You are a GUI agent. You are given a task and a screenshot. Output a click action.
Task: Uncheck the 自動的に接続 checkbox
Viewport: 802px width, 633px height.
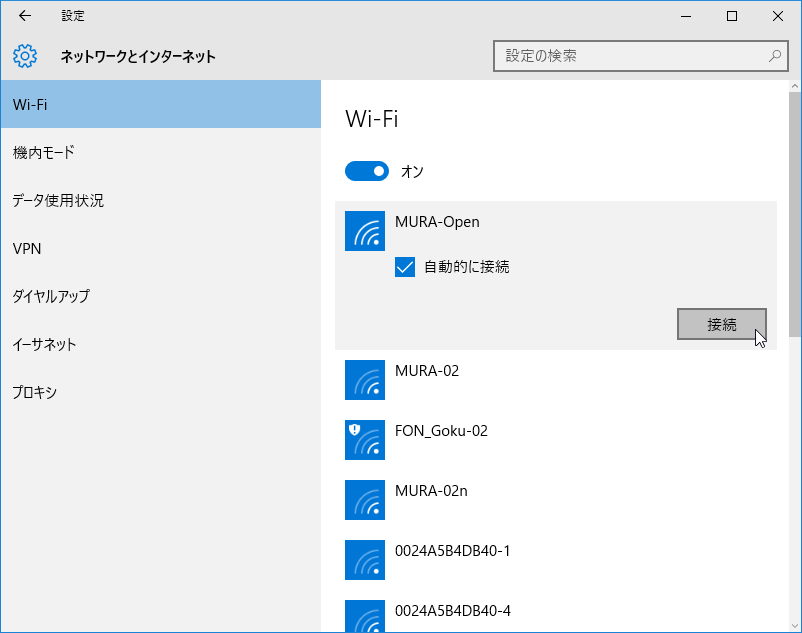(405, 267)
